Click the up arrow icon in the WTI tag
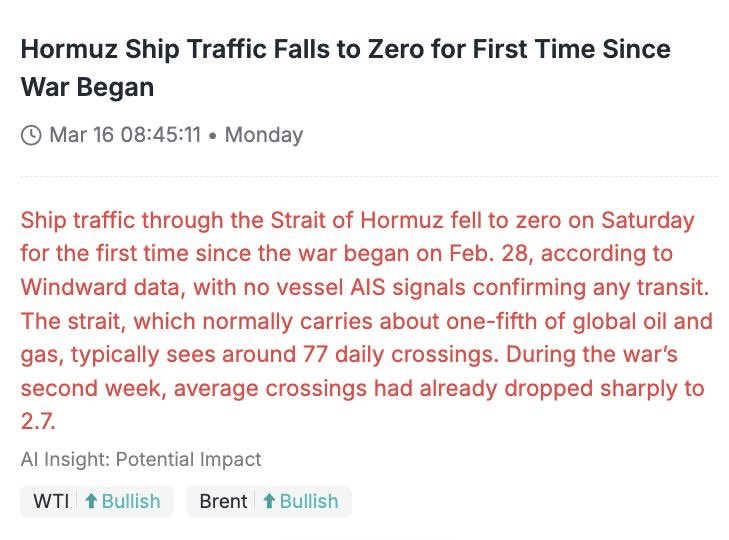Viewport: 729px width, 540px height. tap(90, 501)
